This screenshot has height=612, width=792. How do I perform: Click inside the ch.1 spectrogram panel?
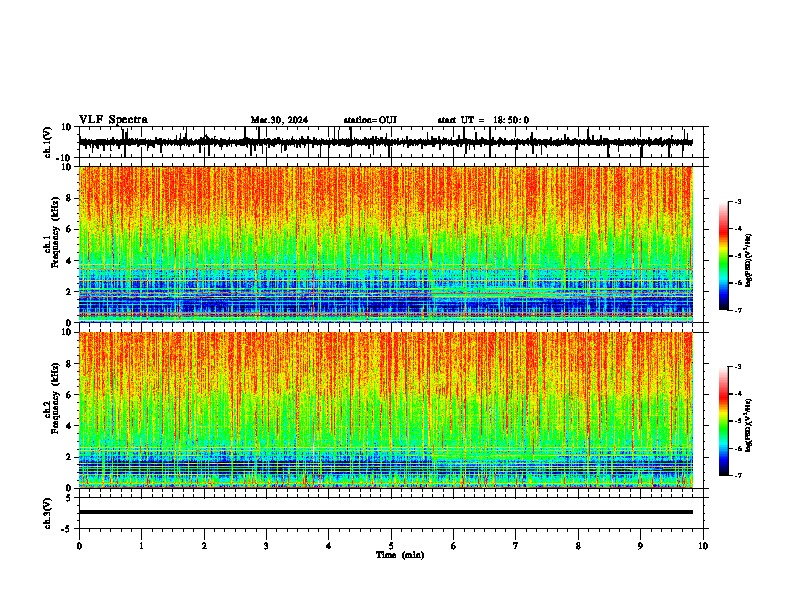pos(385,244)
